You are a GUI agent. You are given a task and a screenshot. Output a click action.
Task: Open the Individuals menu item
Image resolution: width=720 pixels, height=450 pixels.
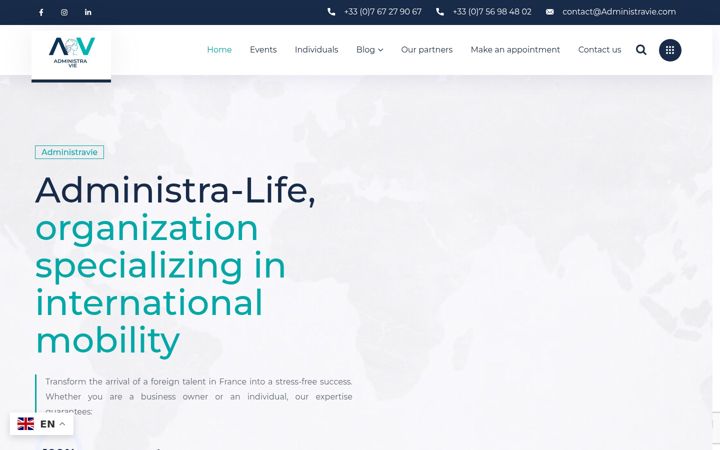coord(316,50)
